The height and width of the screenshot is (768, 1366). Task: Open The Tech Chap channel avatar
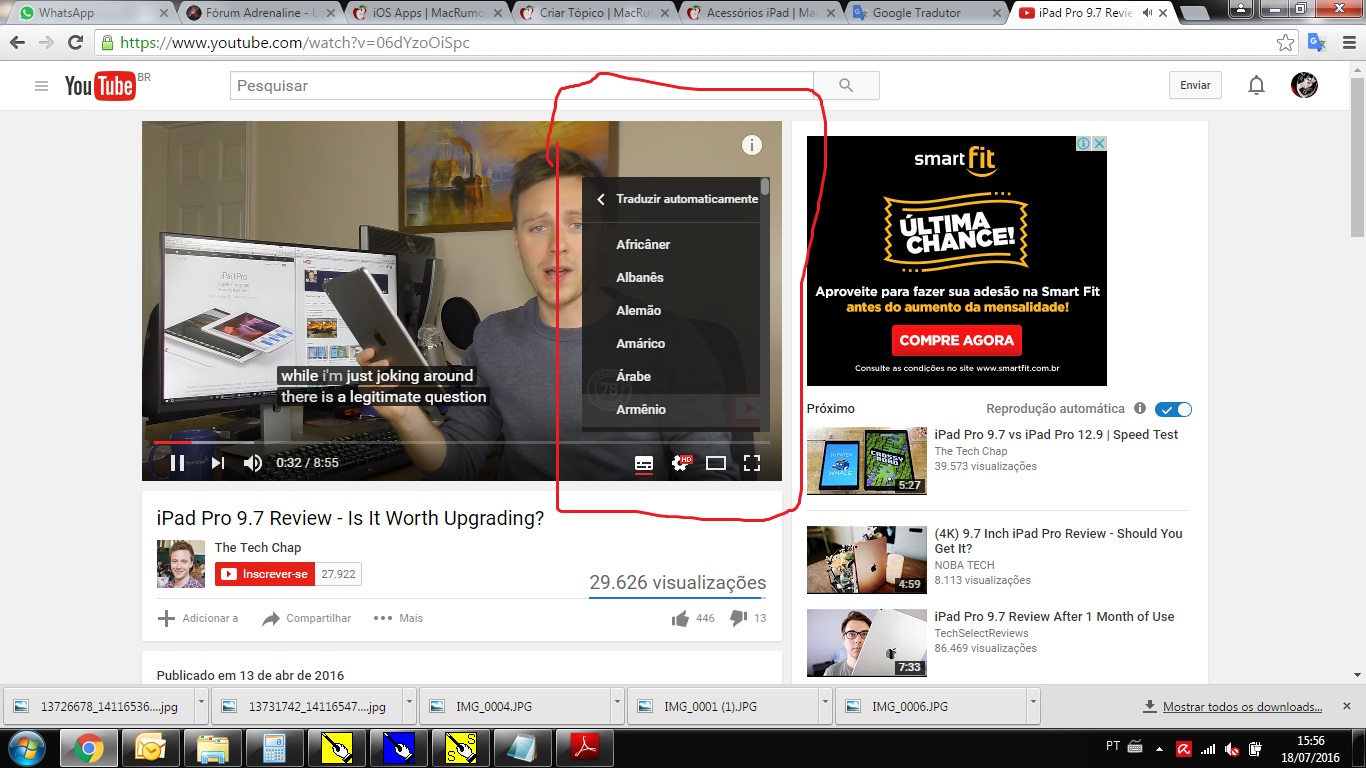tap(181, 564)
